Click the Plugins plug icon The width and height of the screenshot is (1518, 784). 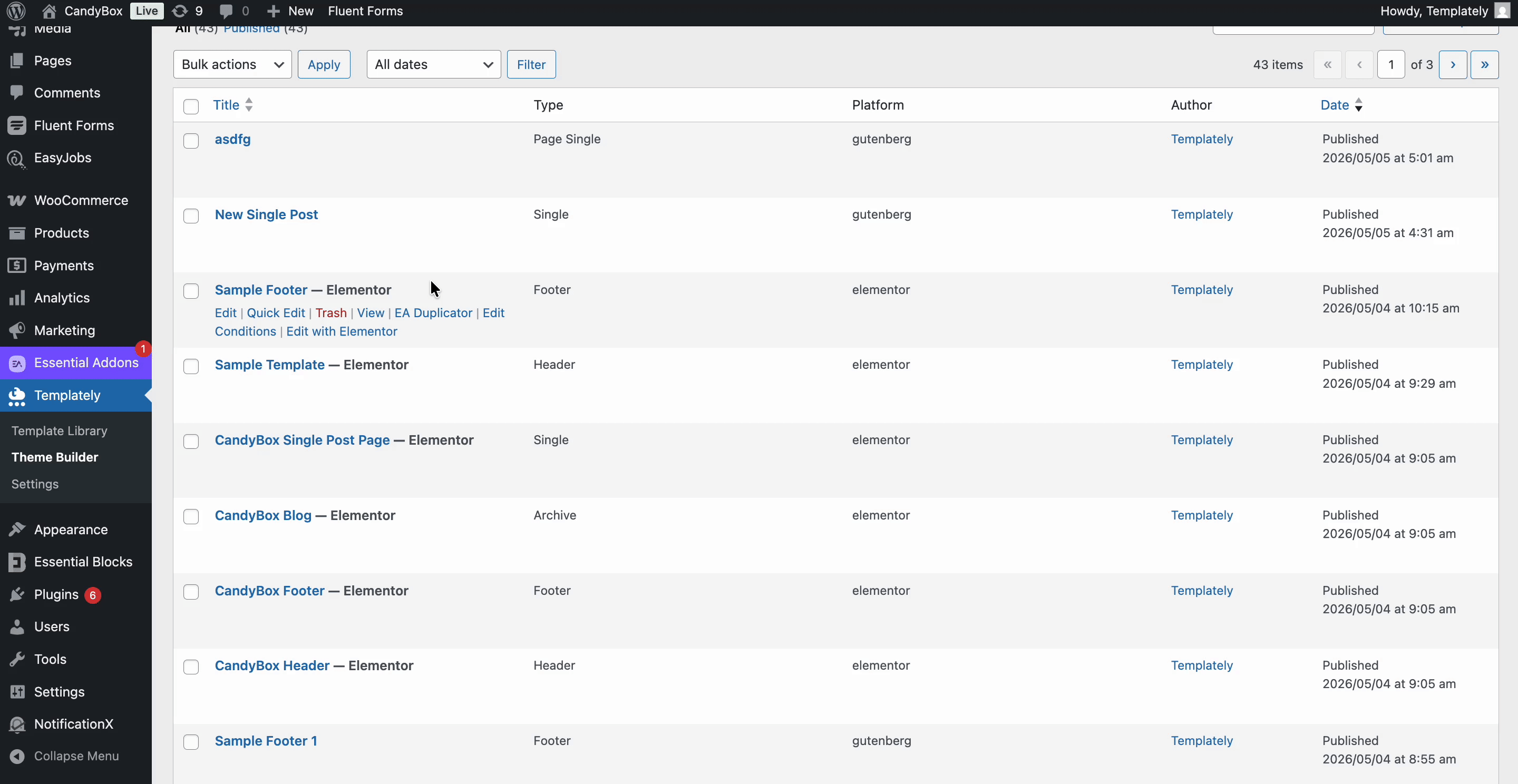point(17,594)
